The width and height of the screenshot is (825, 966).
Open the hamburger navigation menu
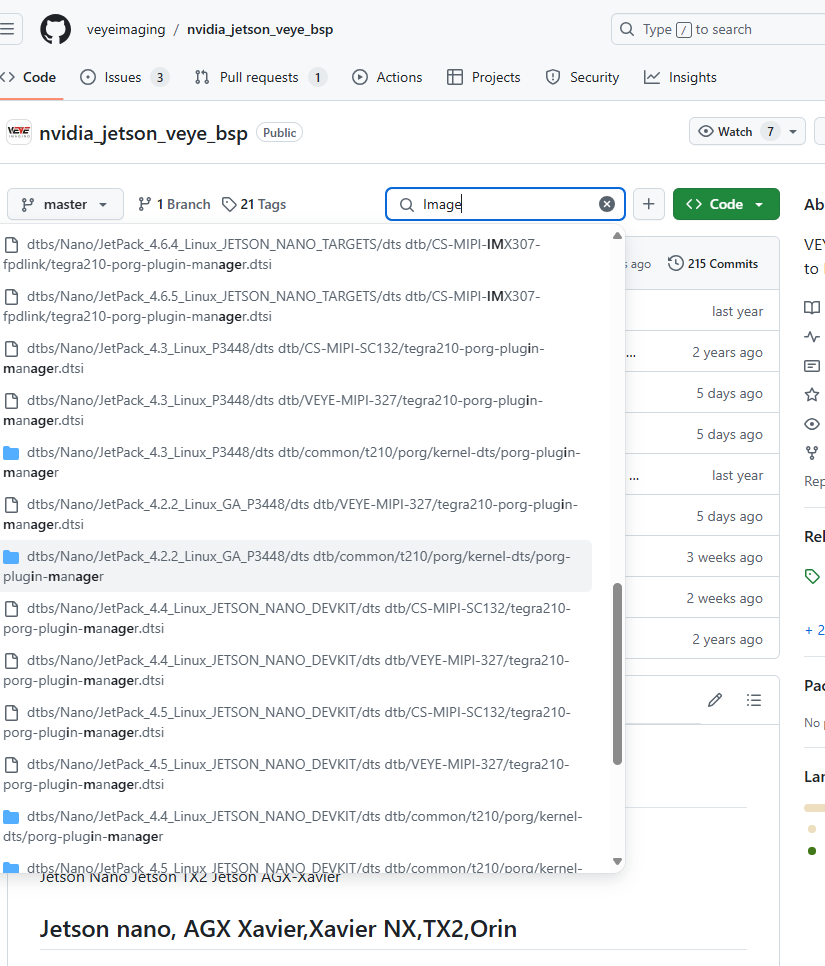[x=8, y=29]
